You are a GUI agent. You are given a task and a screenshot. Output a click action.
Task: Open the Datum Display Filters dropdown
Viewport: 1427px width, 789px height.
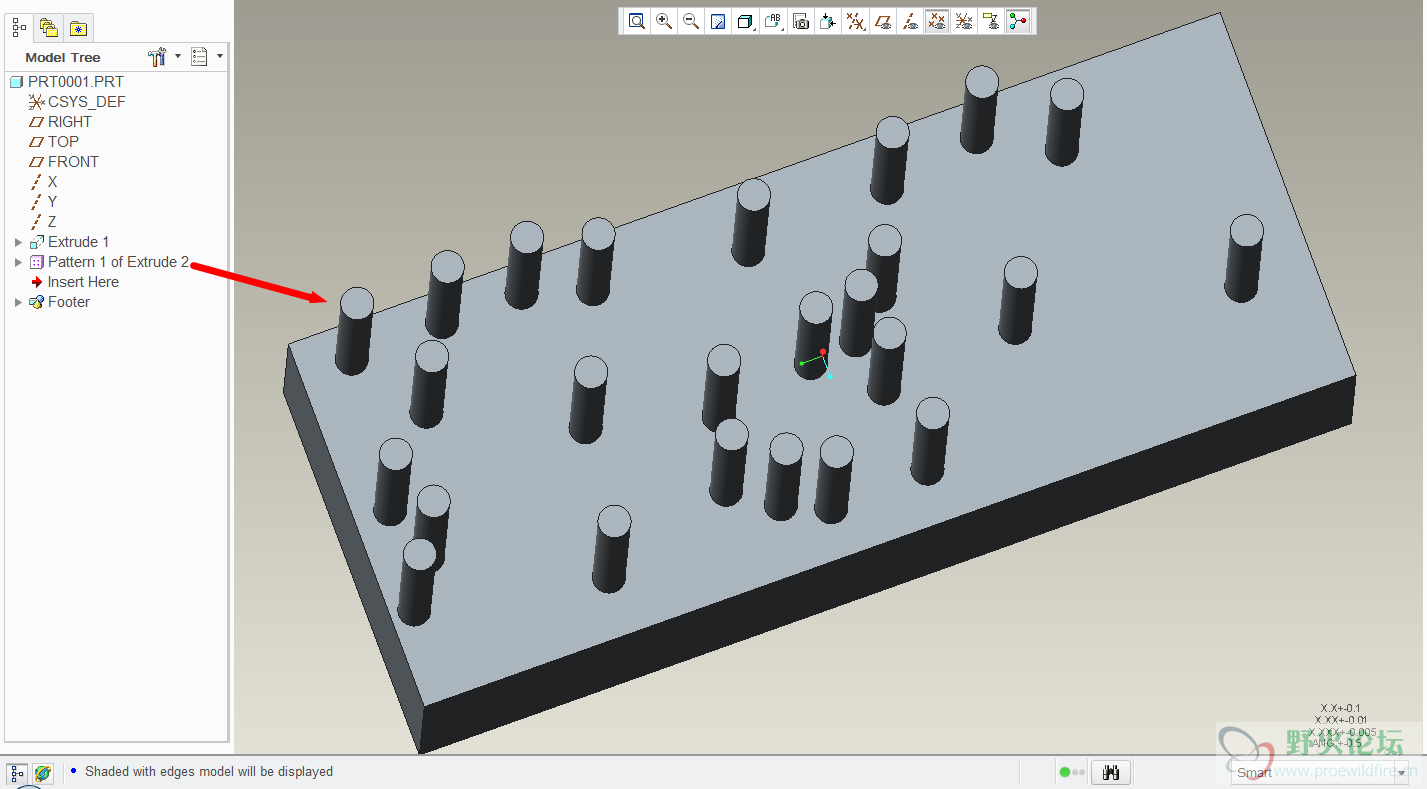click(x=855, y=21)
